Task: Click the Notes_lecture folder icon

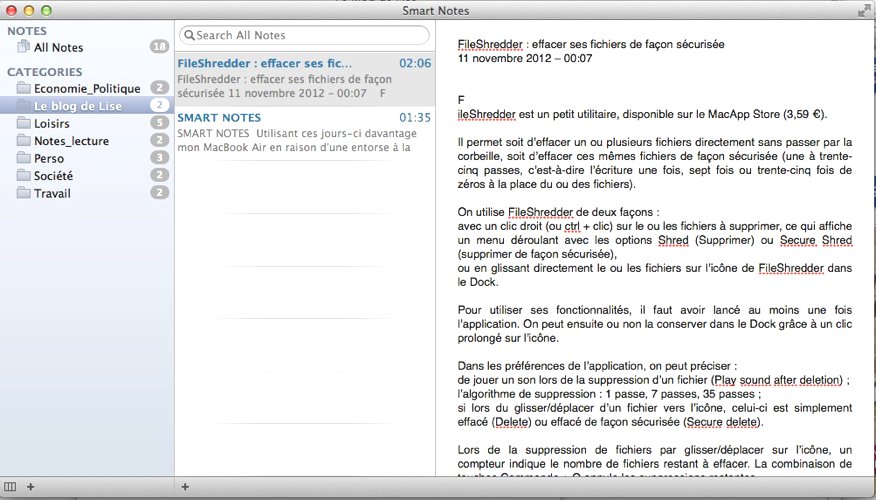Action: (24, 141)
